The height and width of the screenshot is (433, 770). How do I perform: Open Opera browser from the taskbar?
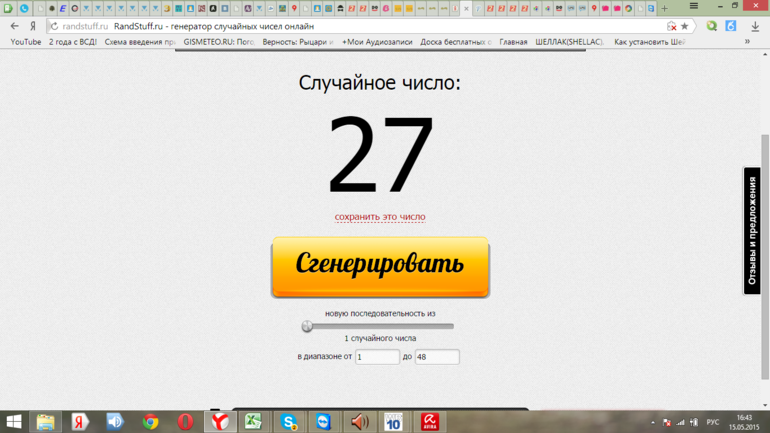(x=185, y=422)
